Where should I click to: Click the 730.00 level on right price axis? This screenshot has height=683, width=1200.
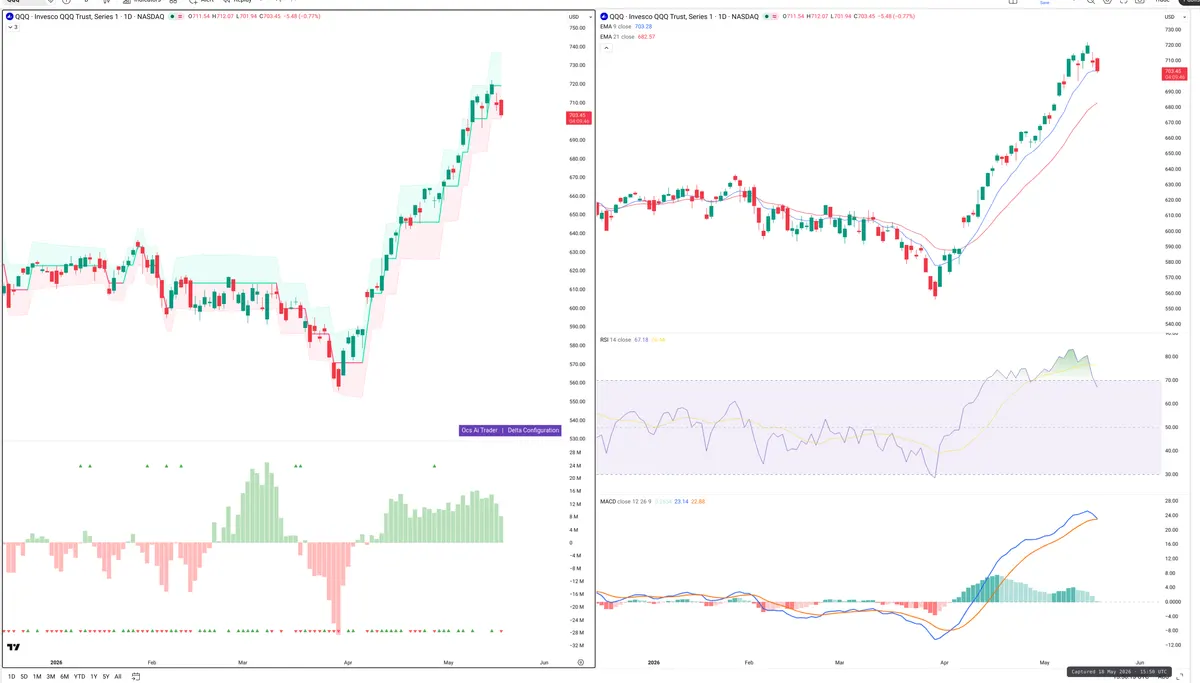[x=1172, y=28]
